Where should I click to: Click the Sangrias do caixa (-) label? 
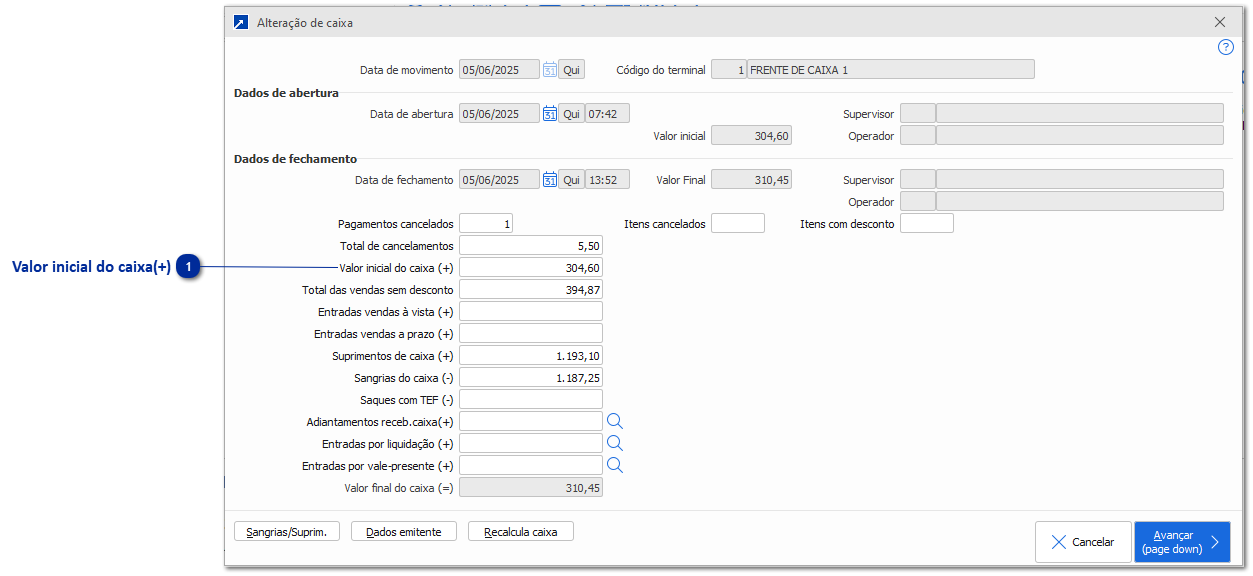click(x=404, y=378)
